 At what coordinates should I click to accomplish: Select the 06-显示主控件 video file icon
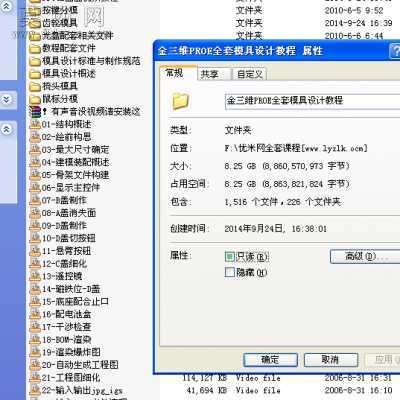[x=35, y=188]
